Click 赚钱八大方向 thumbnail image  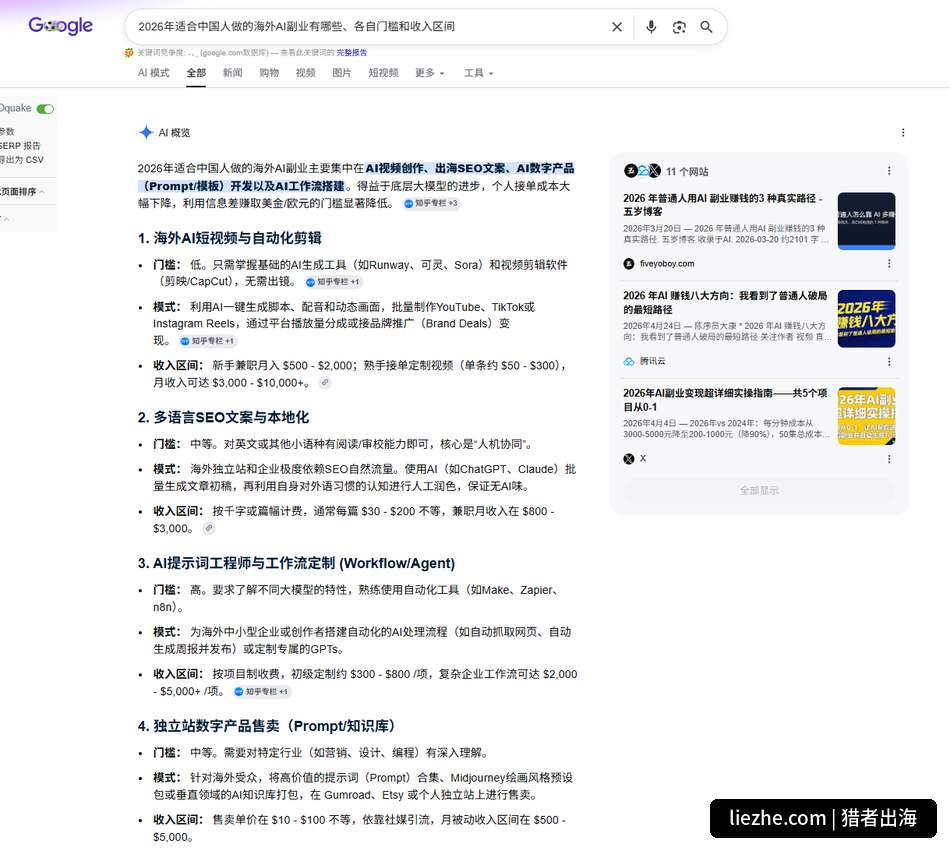pyautogui.click(x=866, y=319)
